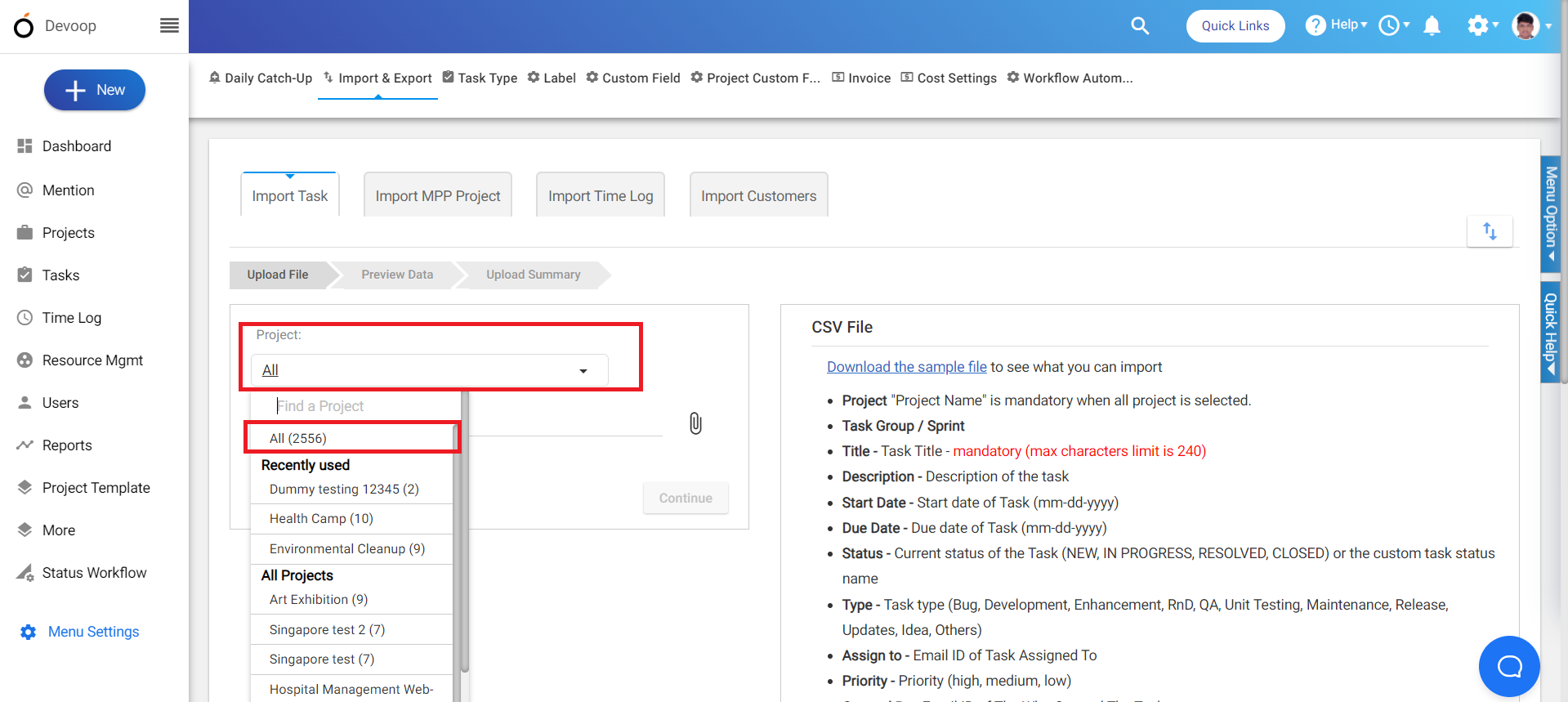This screenshot has width=1568, height=702.
Task: Select Art Exhibition (9) project
Action: coord(352,600)
